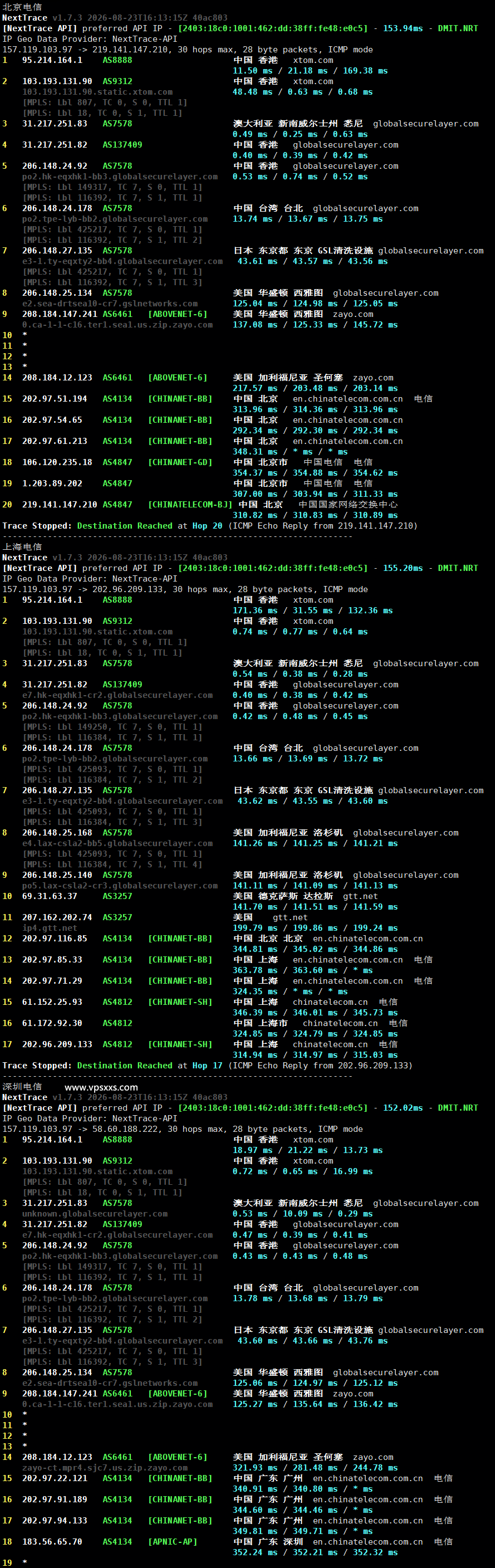Select the MPLS line ending in TTL 4

pos(112,864)
